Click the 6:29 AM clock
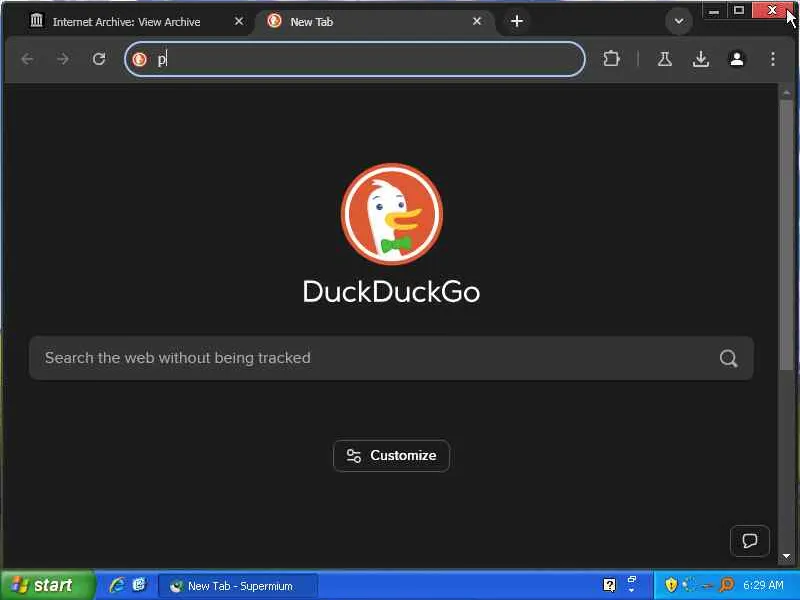This screenshot has width=800, height=600. tap(763, 585)
